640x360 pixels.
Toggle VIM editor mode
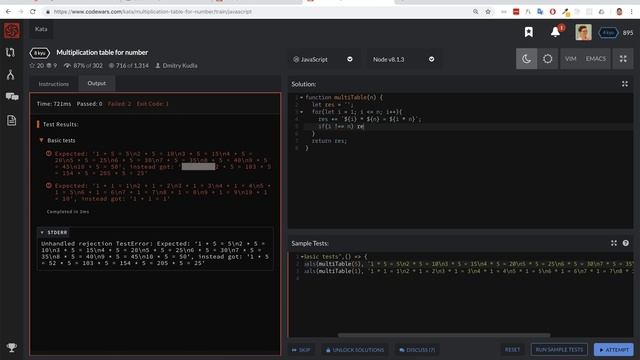tap(571, 59)
